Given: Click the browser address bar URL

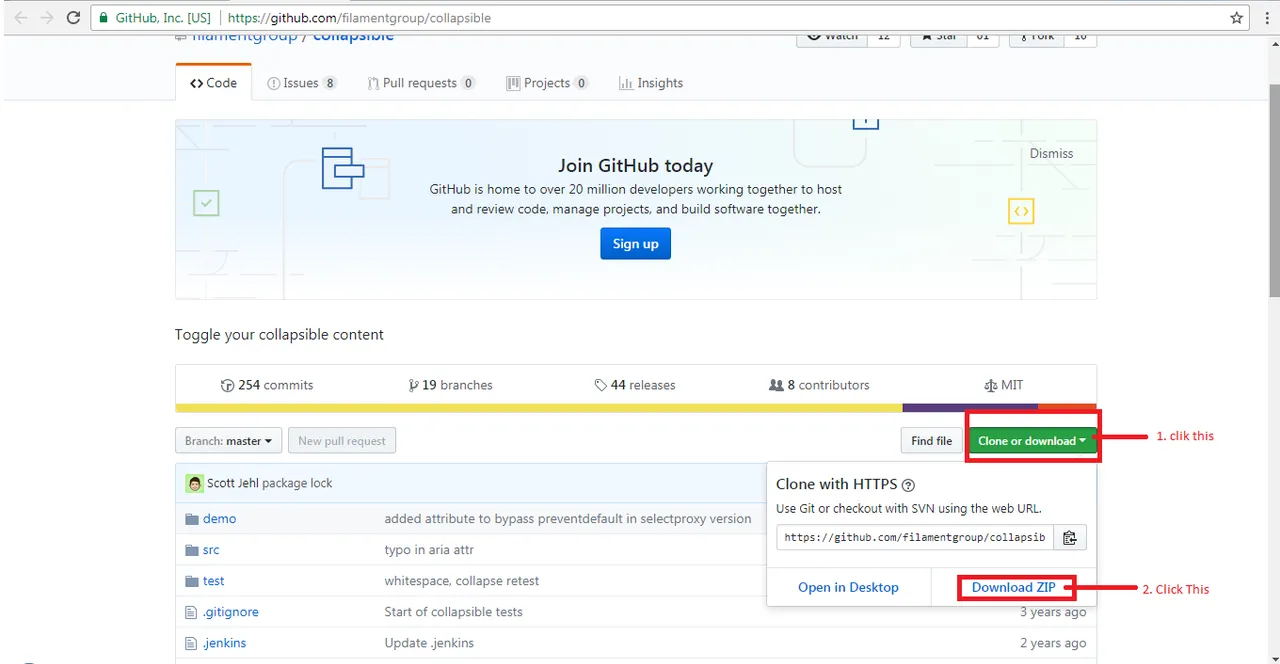Looking at the screenshot, I should (359, 18).
